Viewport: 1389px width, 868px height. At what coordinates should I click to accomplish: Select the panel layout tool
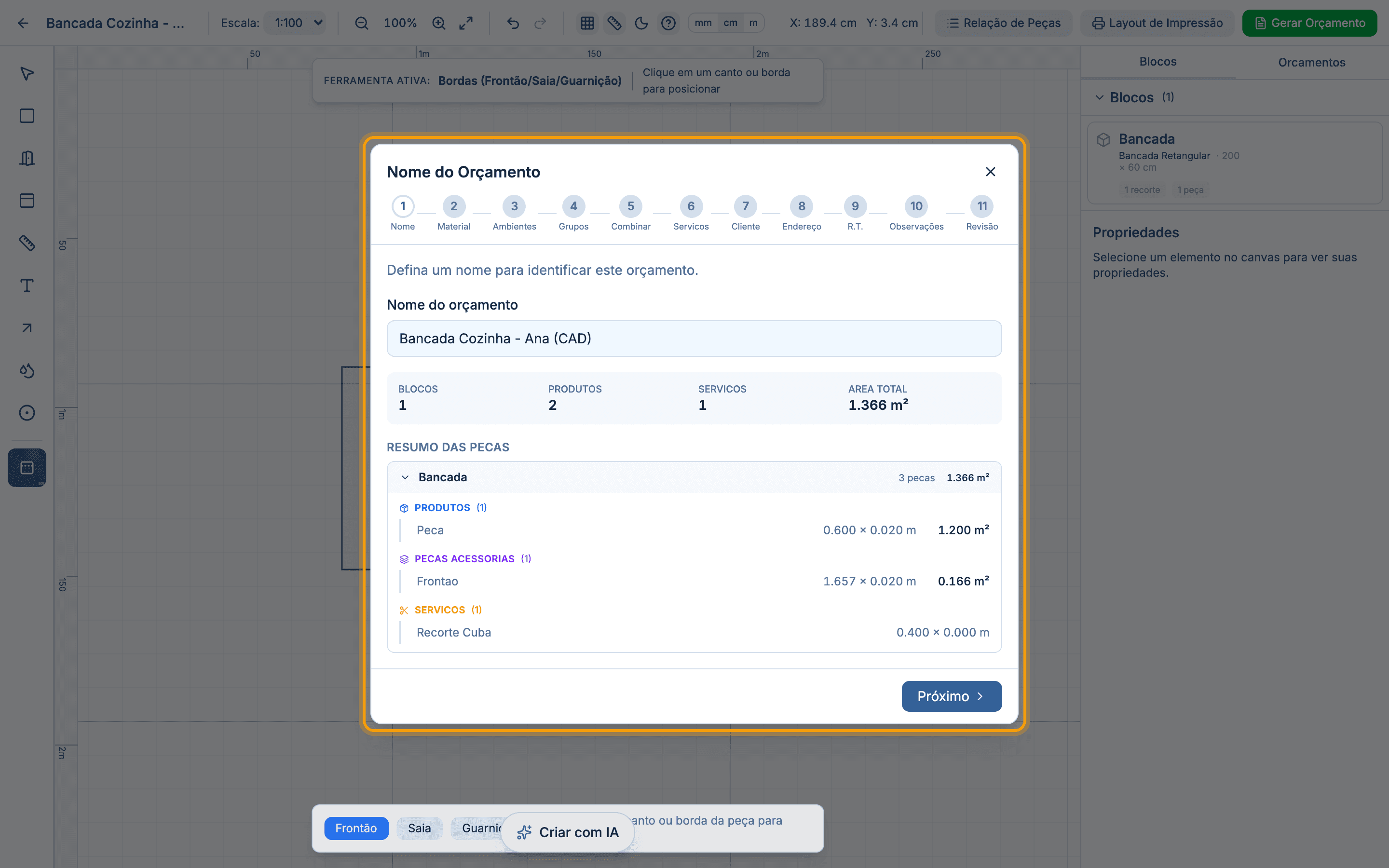(27, 200)
